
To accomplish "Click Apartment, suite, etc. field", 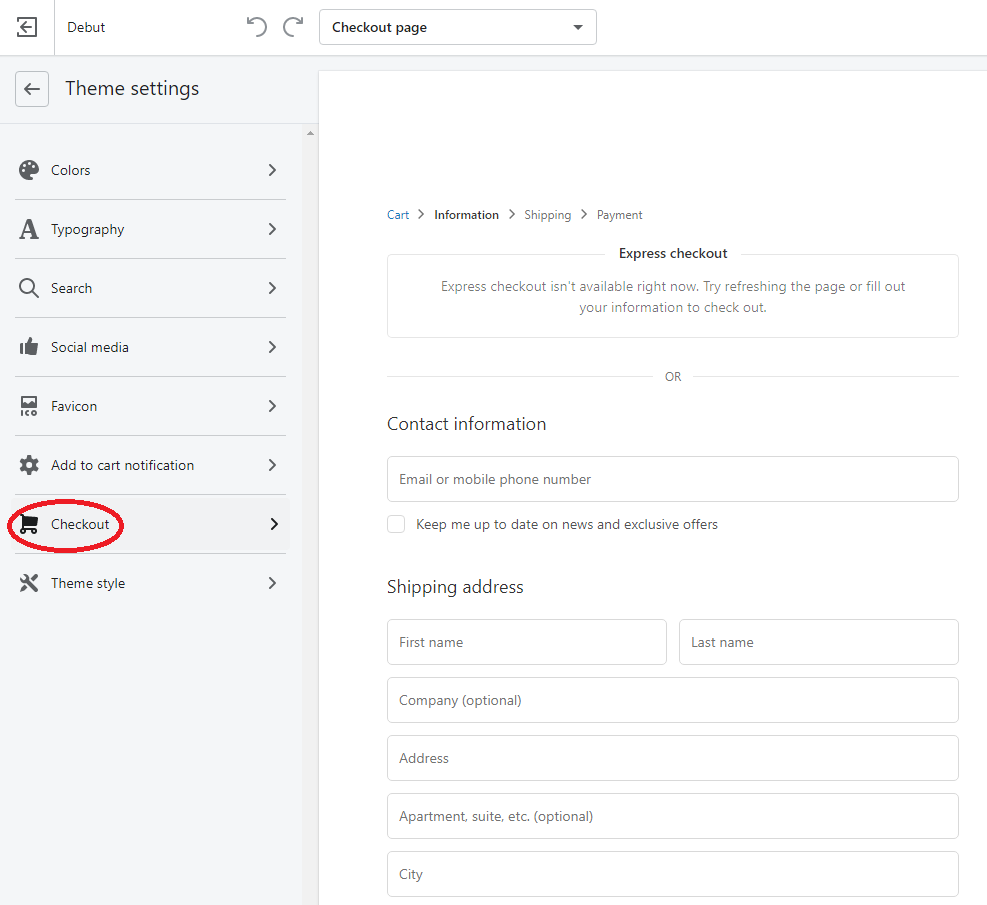I will pos(672,816).
